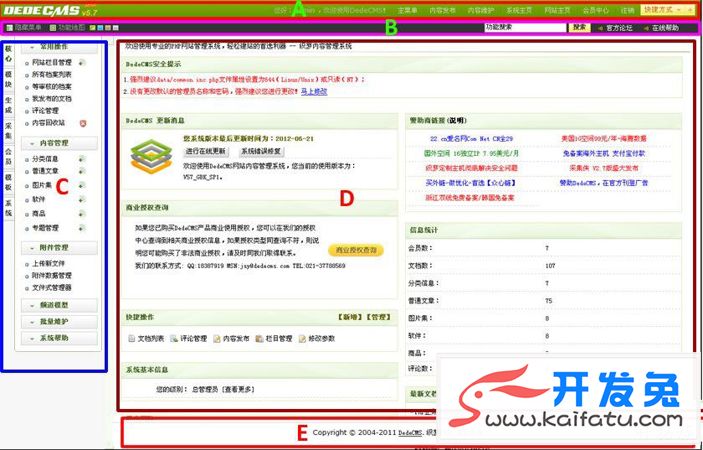Open 所有档案列表 in the sidebar
The width and height of the screenshot is (703, 450).
point(52,75)
